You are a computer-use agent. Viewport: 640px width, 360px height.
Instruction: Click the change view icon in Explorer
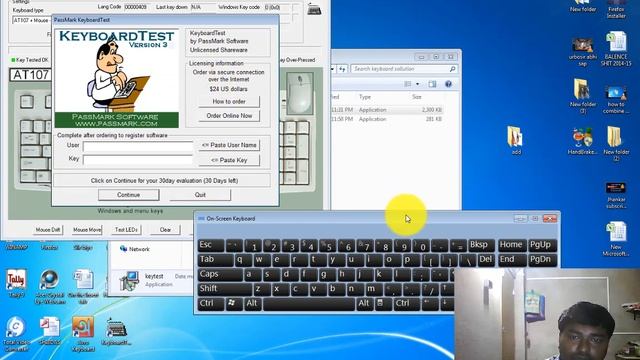click(x=407, y=84)
